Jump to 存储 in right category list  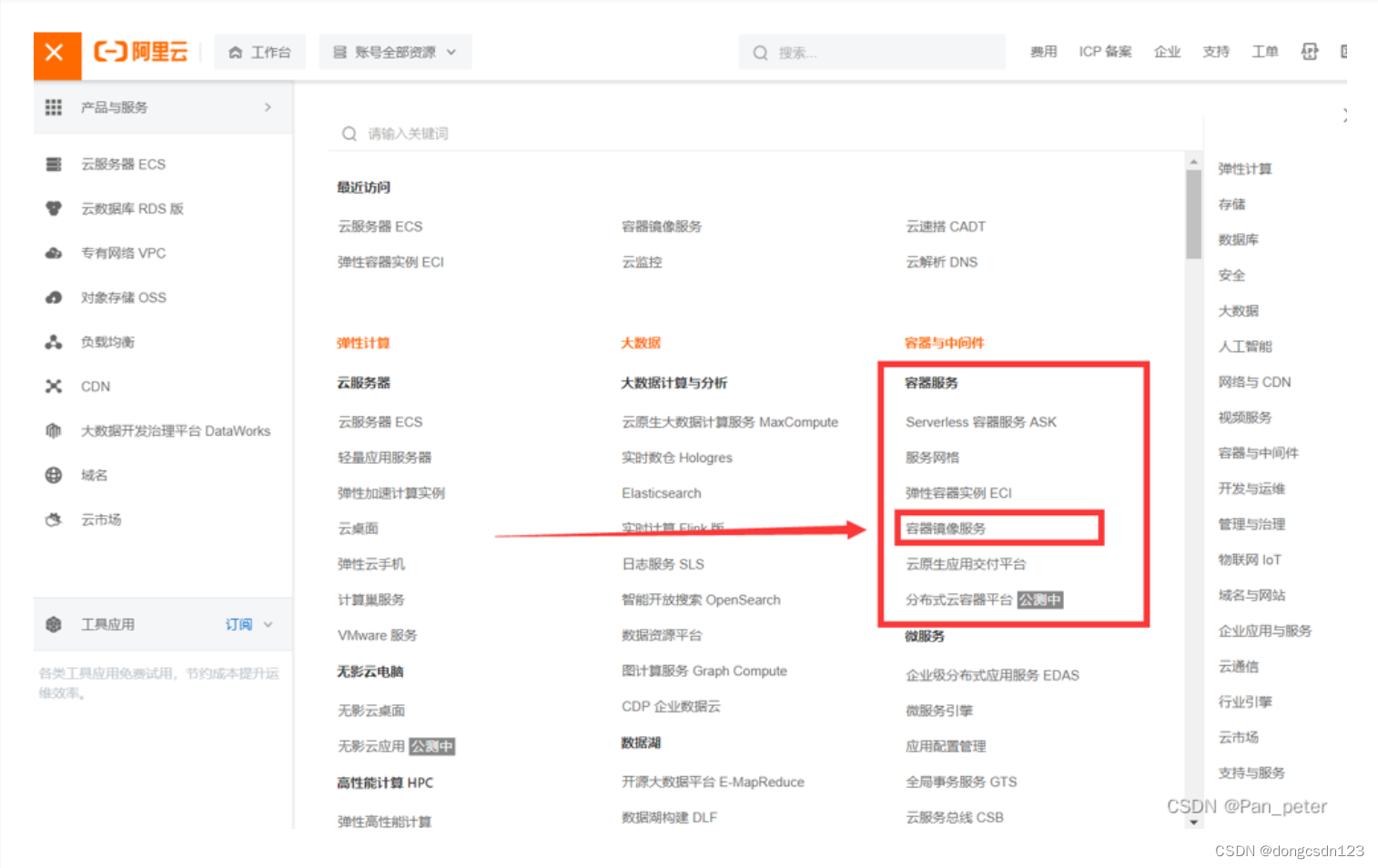(1231, 205)
